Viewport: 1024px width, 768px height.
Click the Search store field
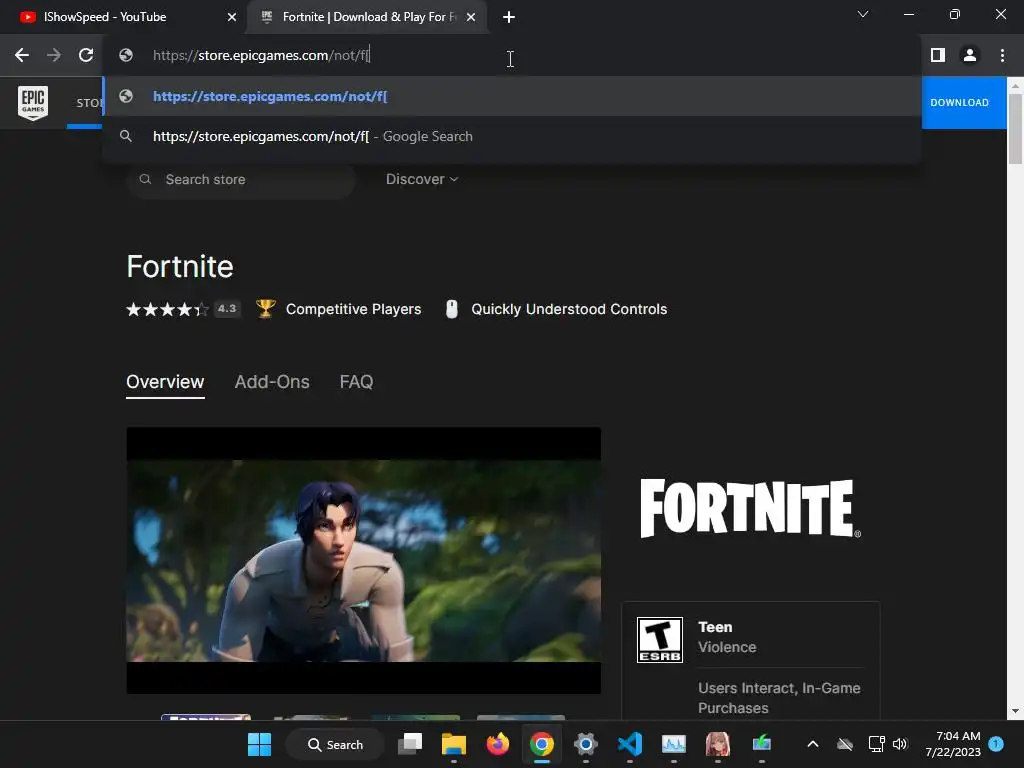click(x=241, y=180)
